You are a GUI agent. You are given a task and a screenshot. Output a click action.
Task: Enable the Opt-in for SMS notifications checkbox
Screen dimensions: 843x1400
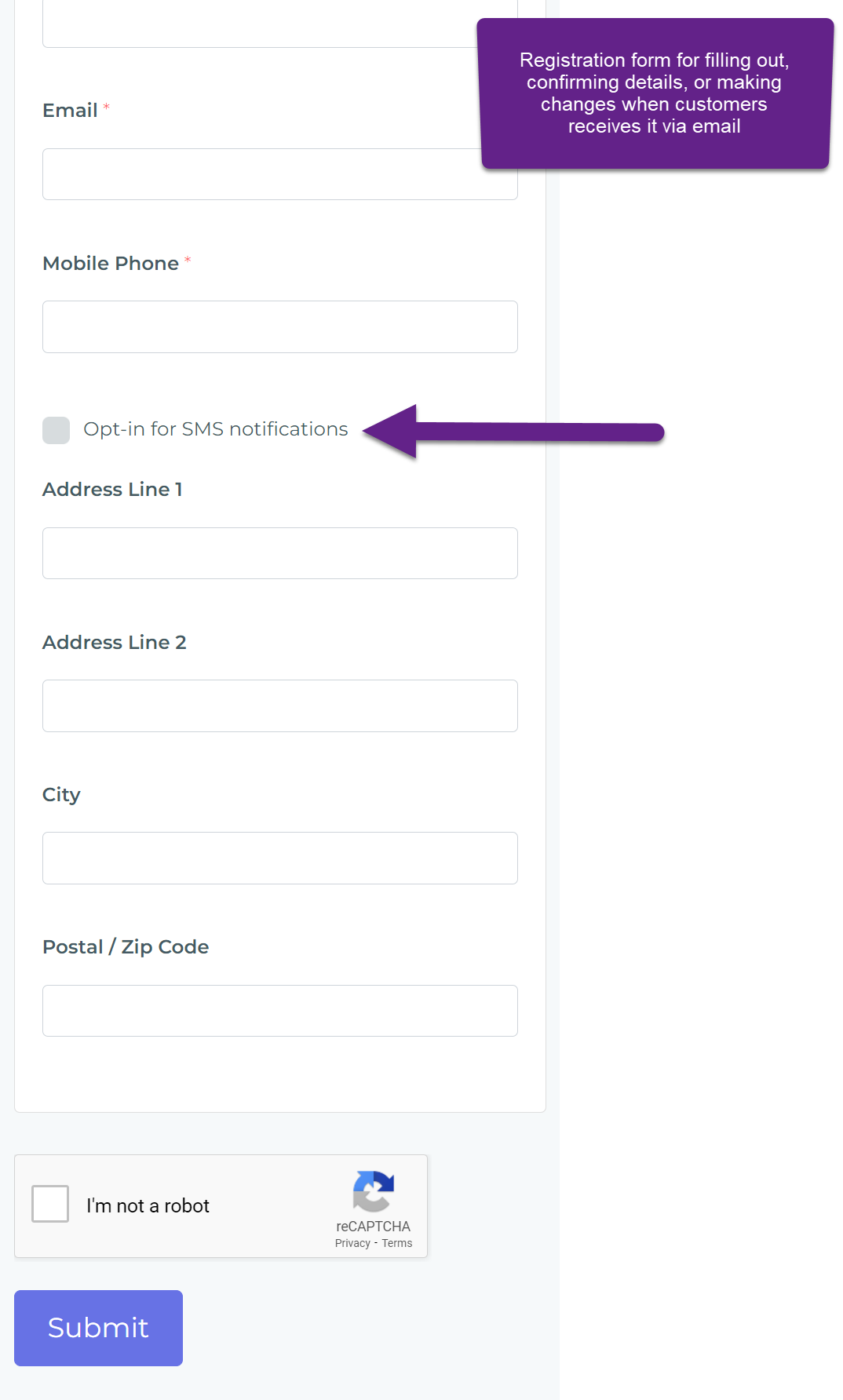point(56,430)
